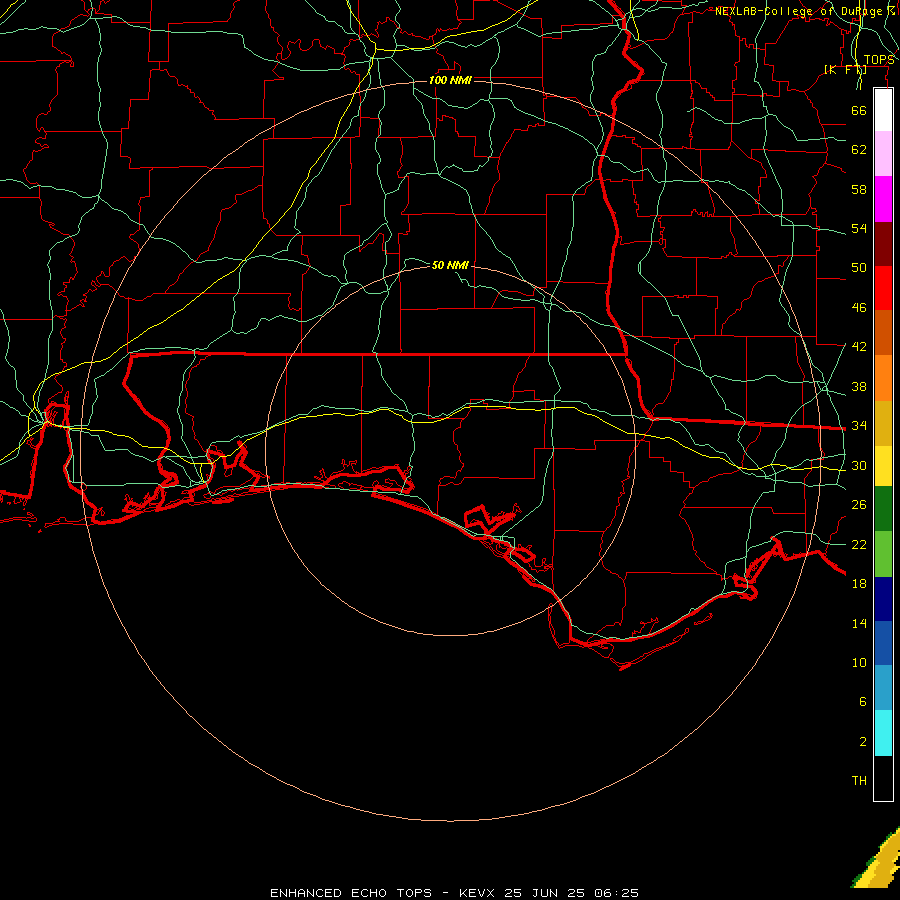Click the 22 legend value
This screenshot has width=900, height=900.
pos(859,545)
